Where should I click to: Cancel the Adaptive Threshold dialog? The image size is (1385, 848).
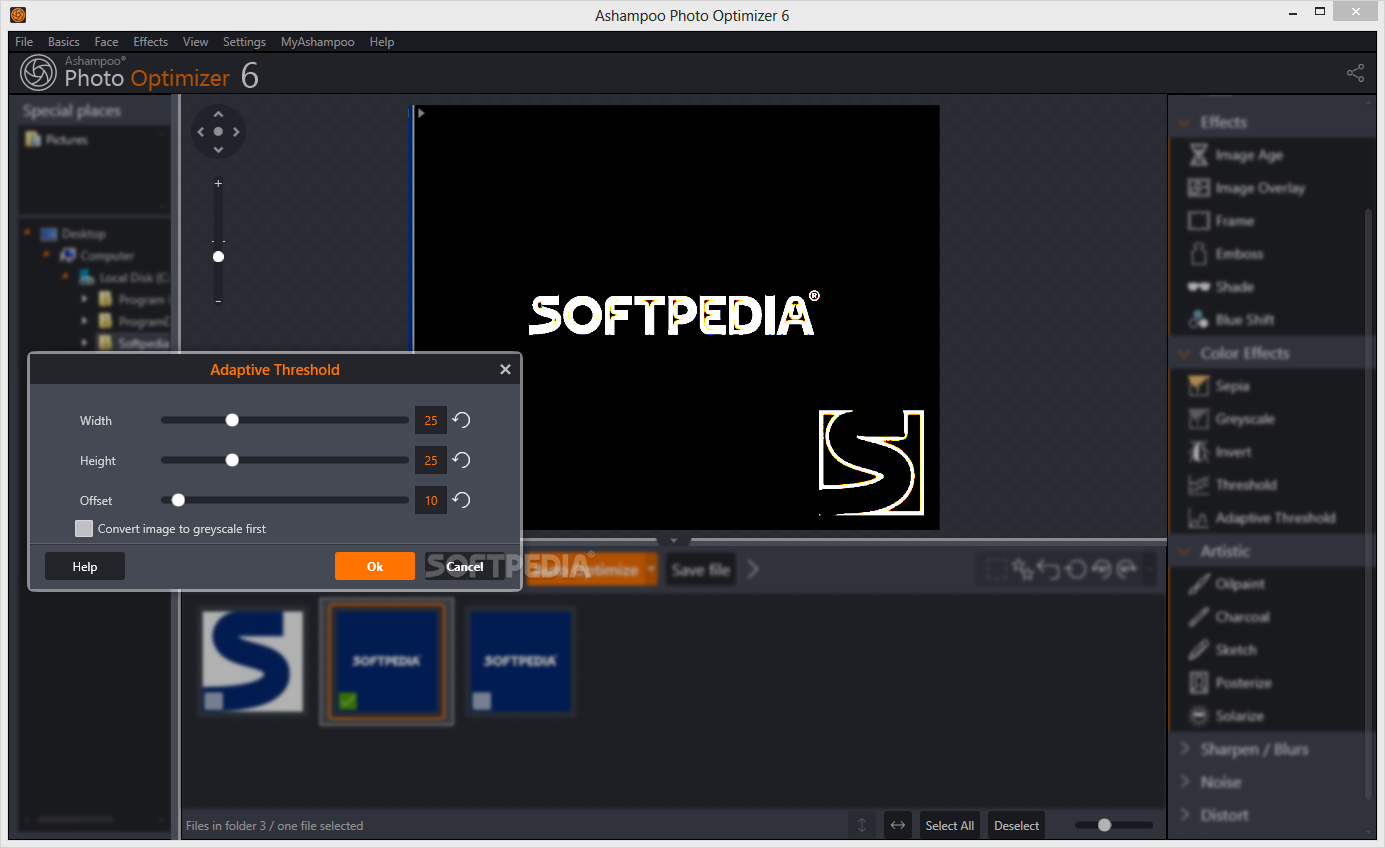coord(465,566)
